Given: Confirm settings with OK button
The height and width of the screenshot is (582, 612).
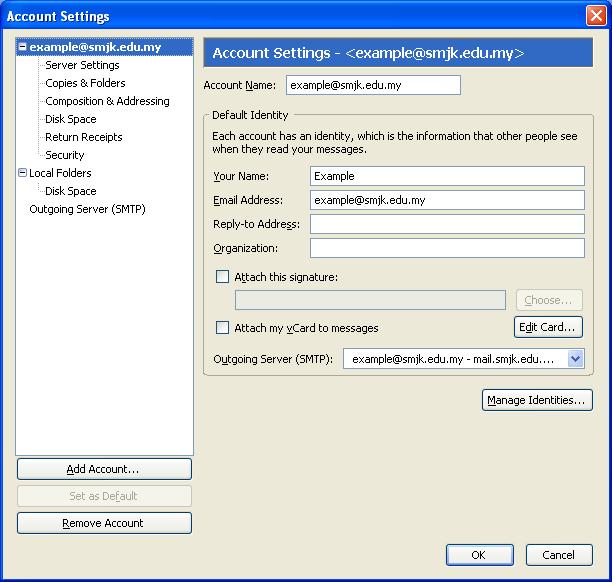Looking at the screenshot, I should (480, 555).
